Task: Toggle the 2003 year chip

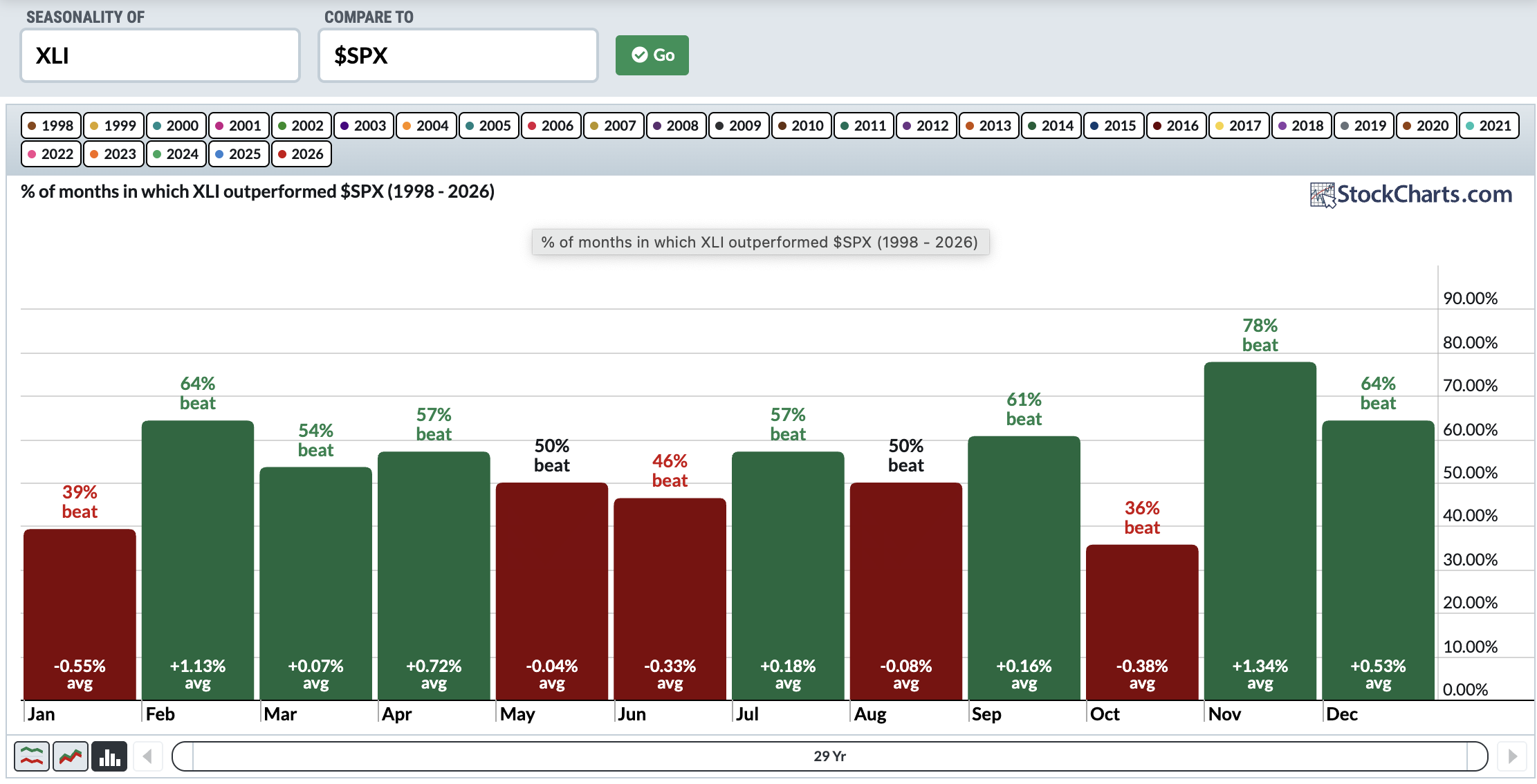Action: 364,126
